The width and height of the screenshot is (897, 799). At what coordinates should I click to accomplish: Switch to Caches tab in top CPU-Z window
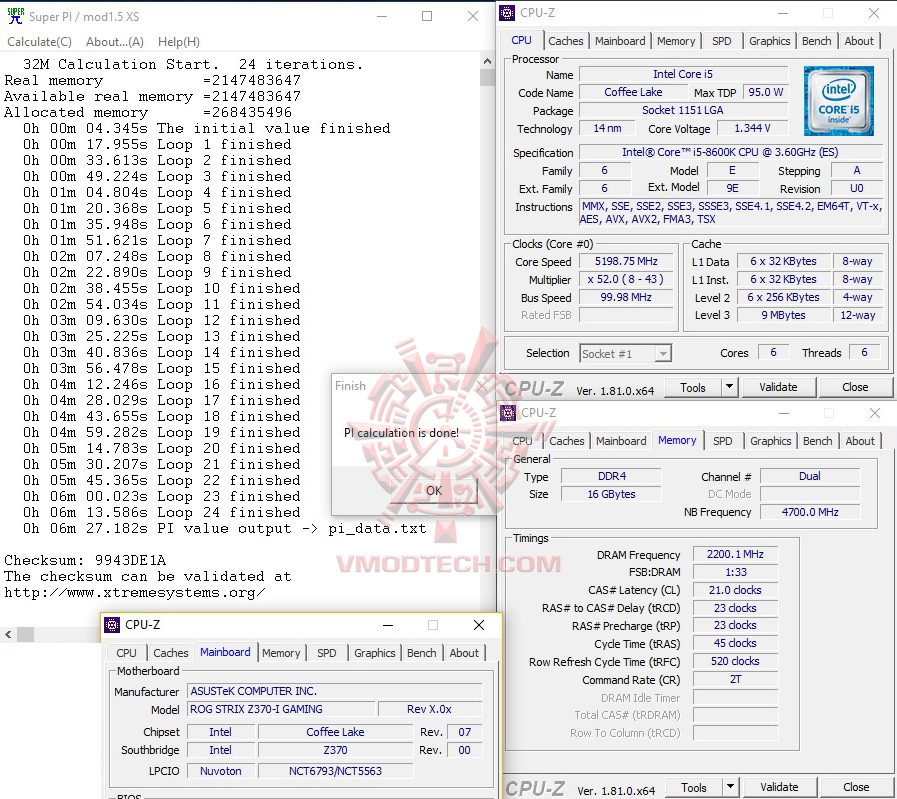pyautogui.click(x=565, y=41)
